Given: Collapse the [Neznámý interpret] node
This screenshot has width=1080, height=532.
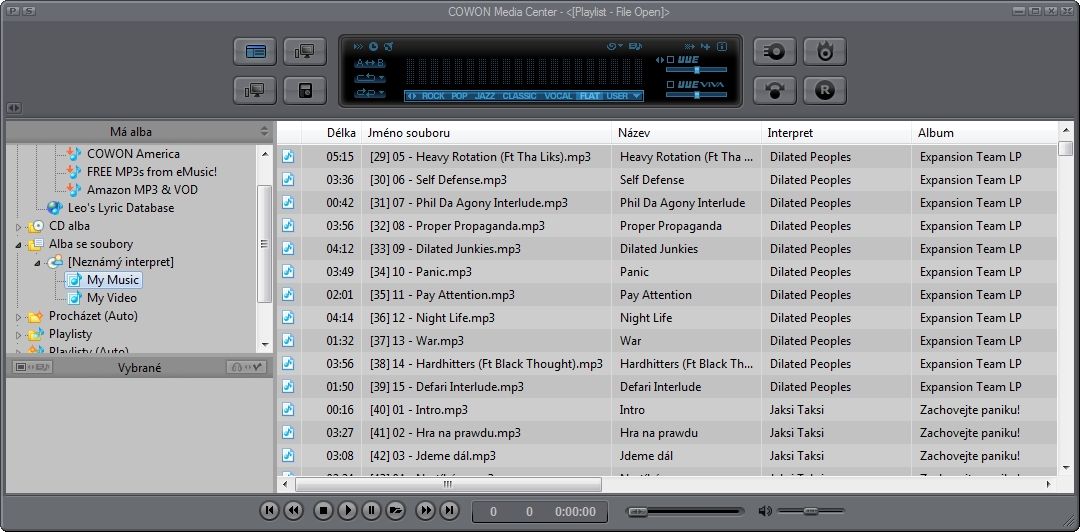Looking at the screenshot, I should [x=38, y=263].
